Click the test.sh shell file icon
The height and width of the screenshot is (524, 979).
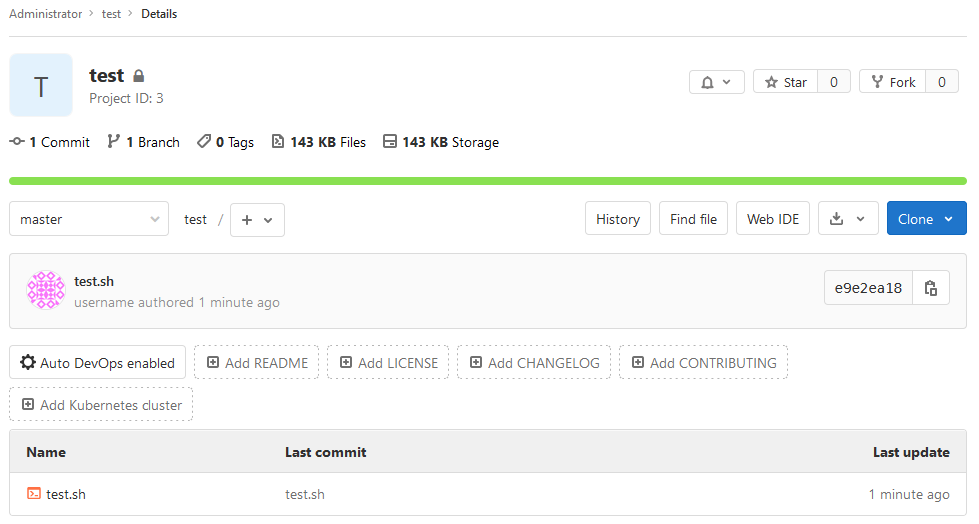34,494
